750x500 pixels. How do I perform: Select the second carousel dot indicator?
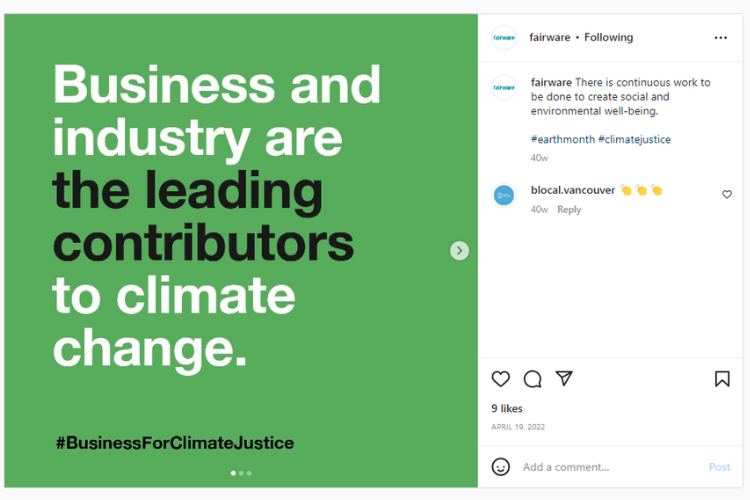click(241, 473)
